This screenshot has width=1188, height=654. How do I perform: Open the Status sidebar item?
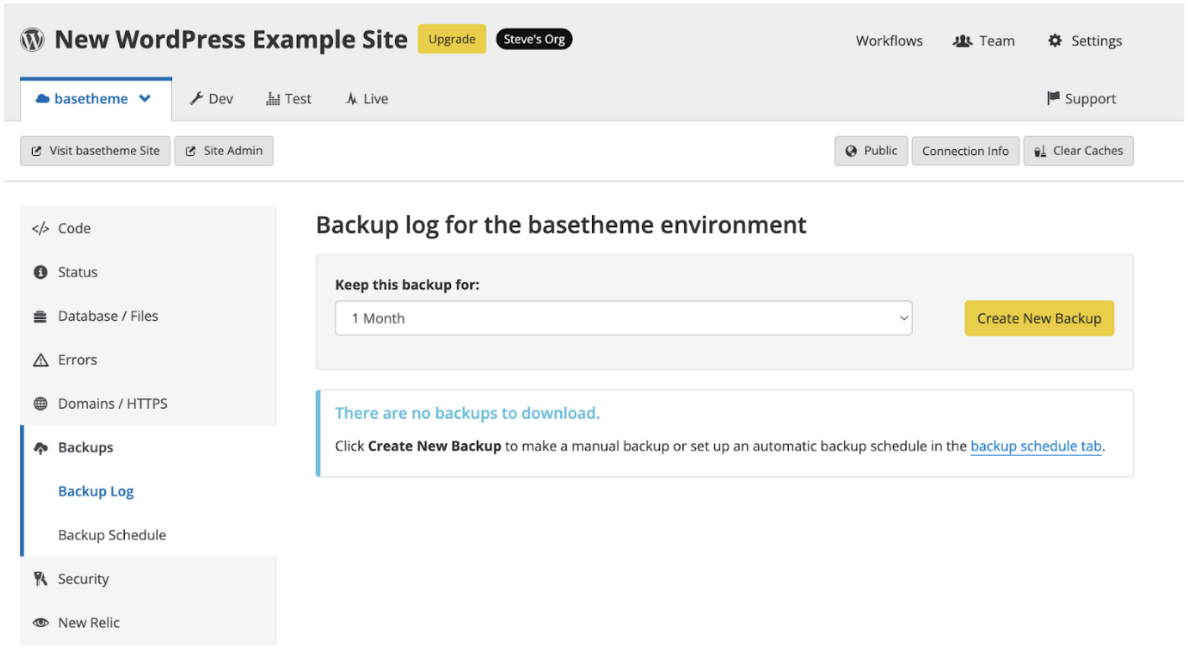77,272
